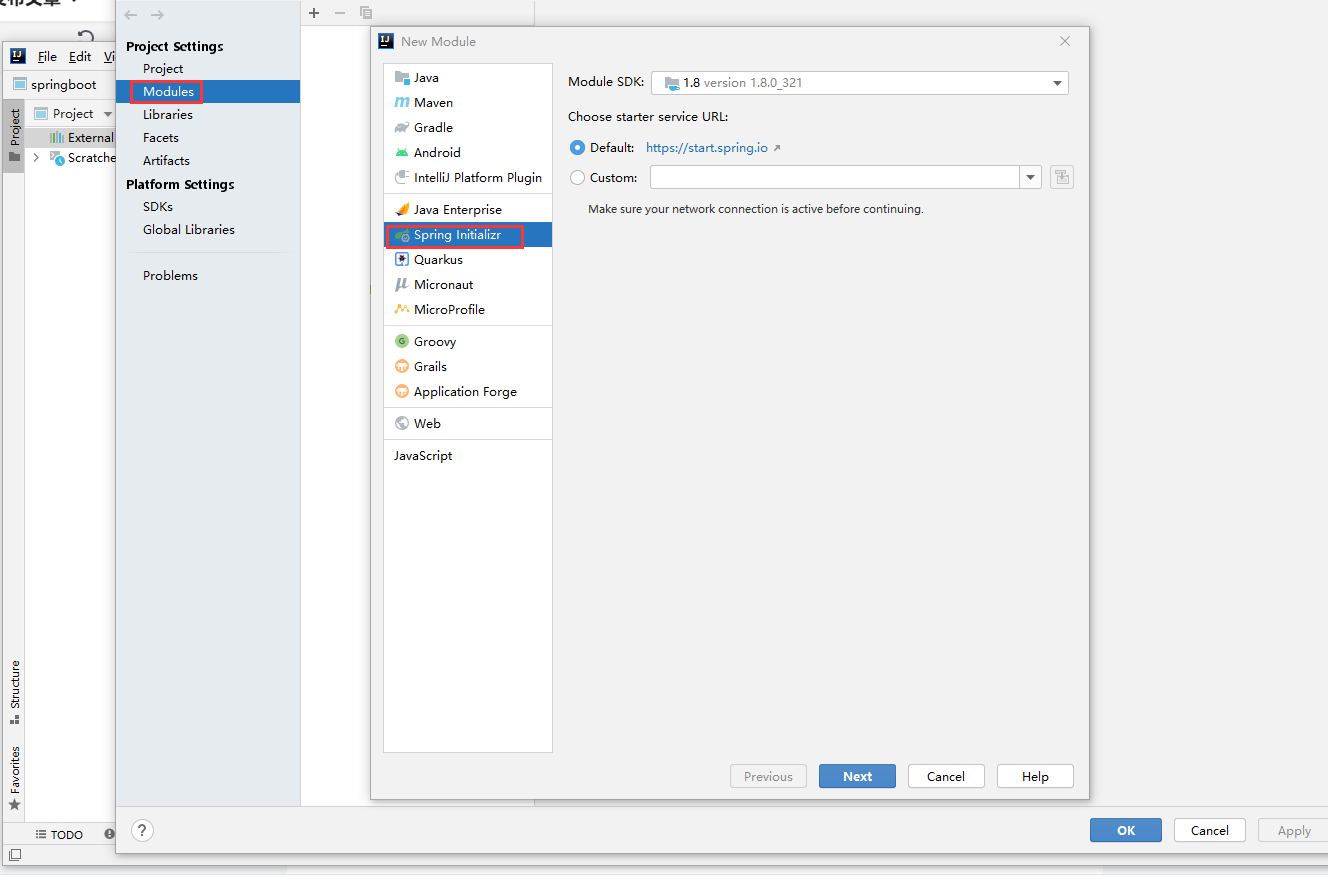Image resolution: width=1328 pixels, height=884 pixels.
Task: Select the Custom starter service URL
Action: [577, 178]
